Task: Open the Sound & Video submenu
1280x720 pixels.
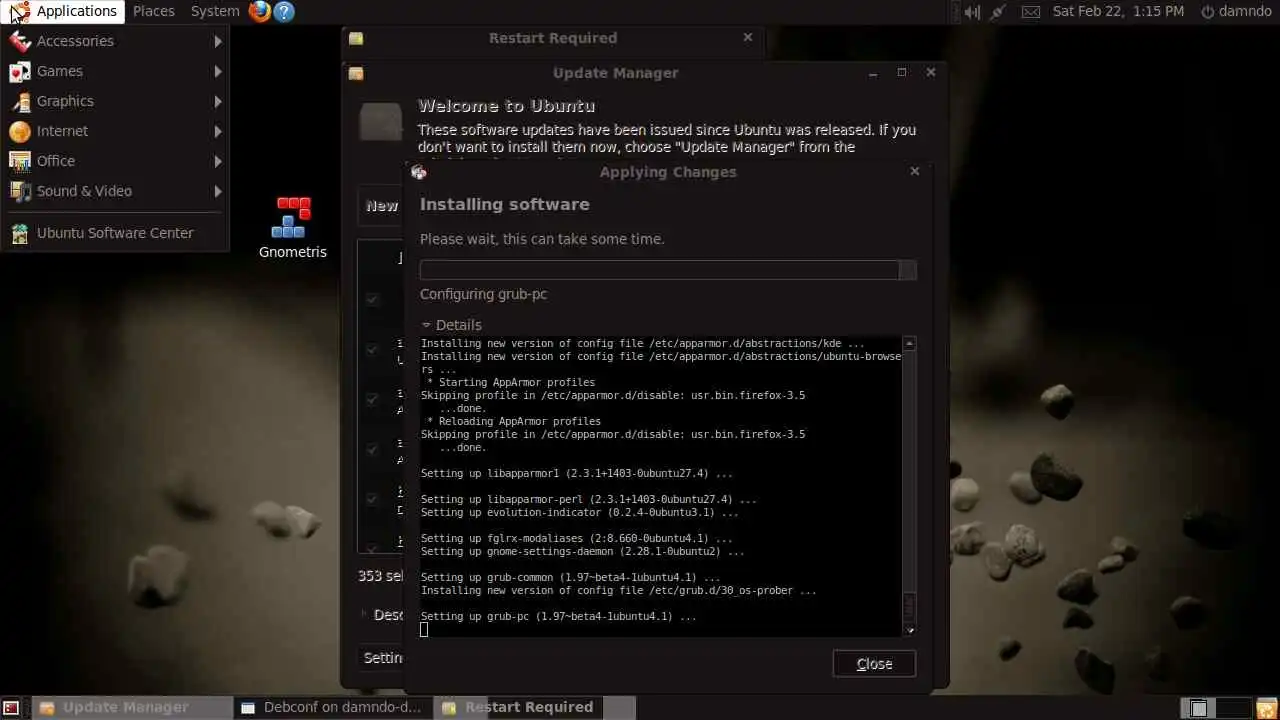Action: click(x=115, y=191)
